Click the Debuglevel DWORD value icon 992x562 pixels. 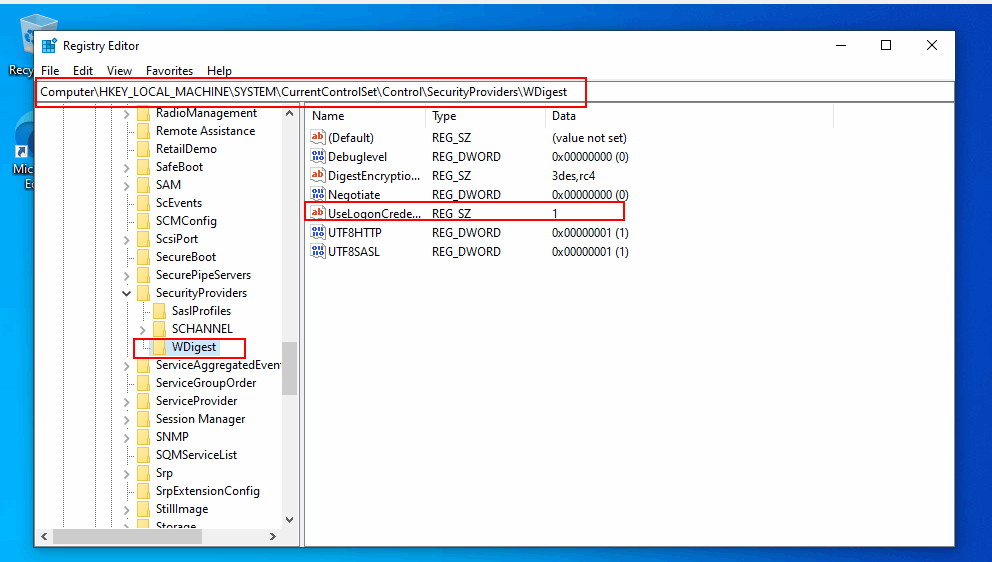point(318,157)
